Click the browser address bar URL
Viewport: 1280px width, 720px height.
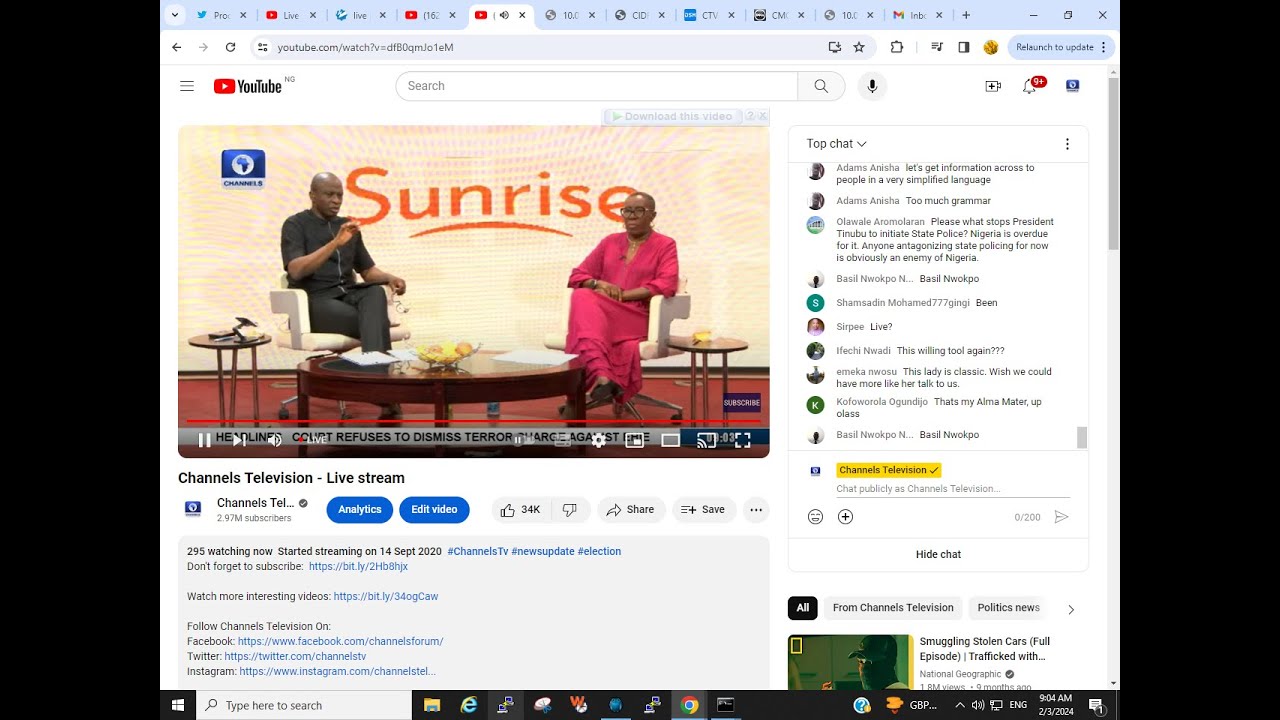(x=365, y=47)
